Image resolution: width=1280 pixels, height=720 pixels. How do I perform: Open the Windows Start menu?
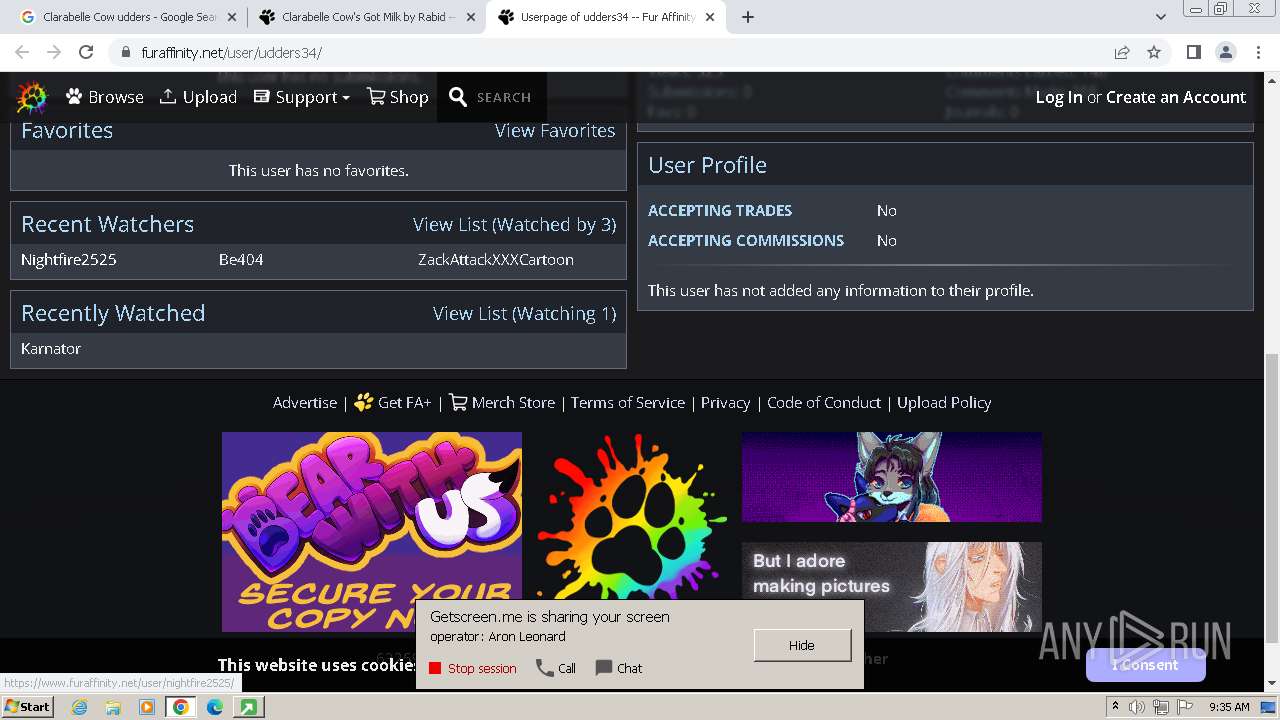click(x=28, y=706)
